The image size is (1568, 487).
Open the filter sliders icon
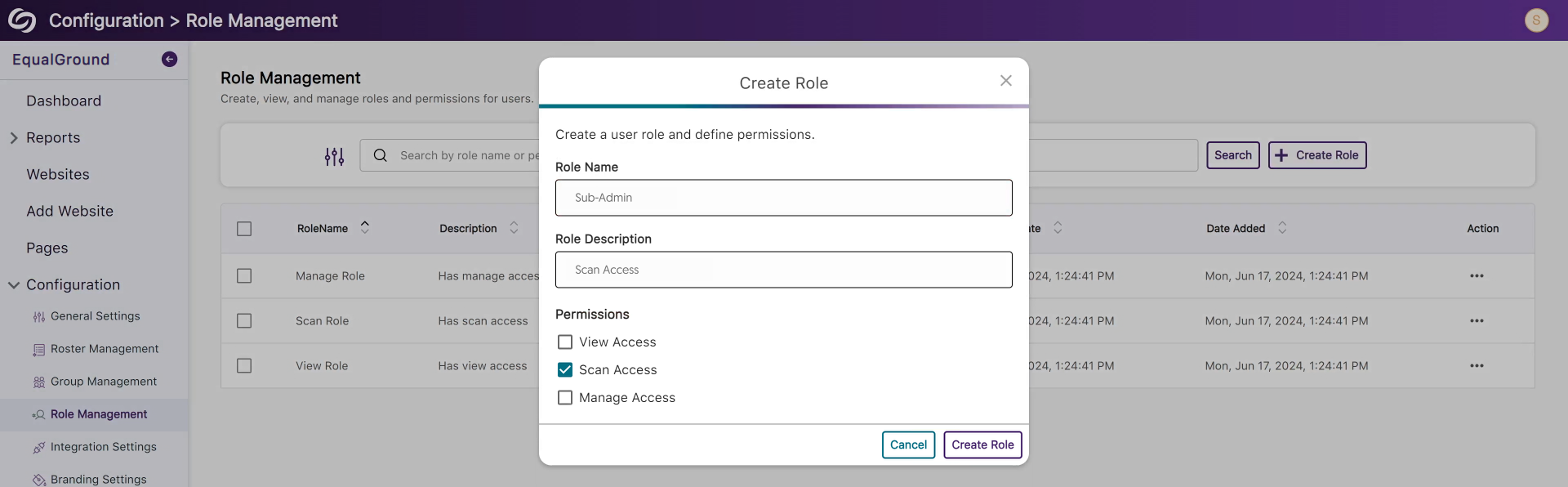[x=334, y=156]
